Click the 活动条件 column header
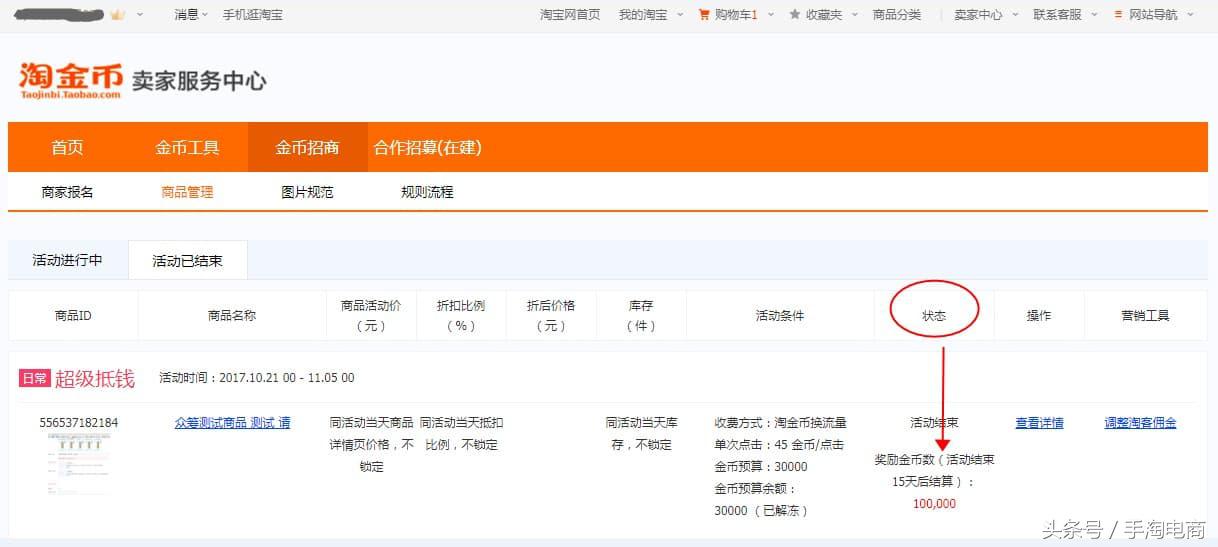The height and width of the screenshot is (547, 1218). (x=780, y=315)
